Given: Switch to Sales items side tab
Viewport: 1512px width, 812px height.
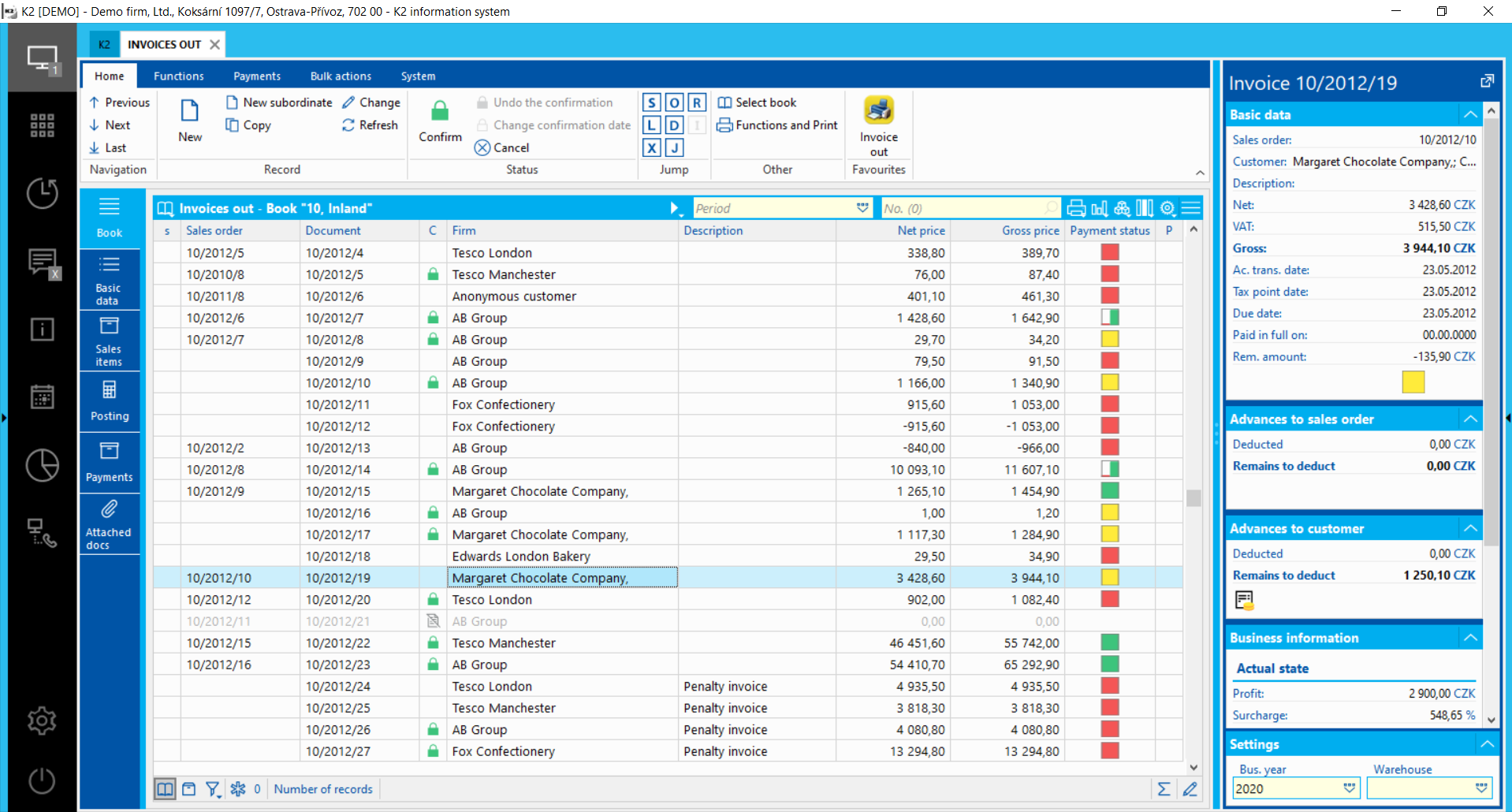Looking at the screenshot, I should point(109,341).
